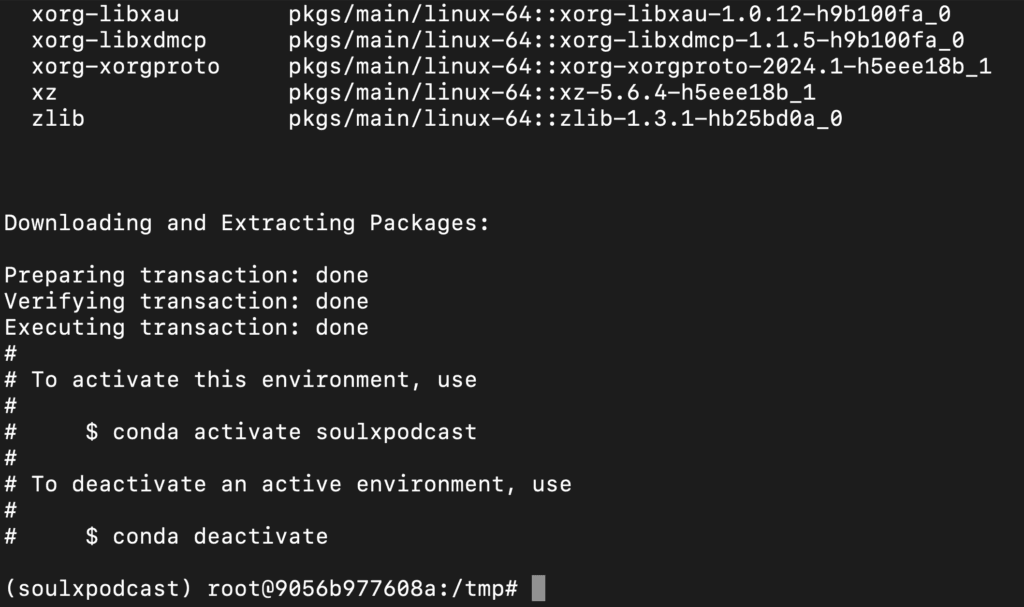Click the 'conda activate soulxpodcast' command text
The width and height of the screenshot is (1024, 607).
coord(295,432)
